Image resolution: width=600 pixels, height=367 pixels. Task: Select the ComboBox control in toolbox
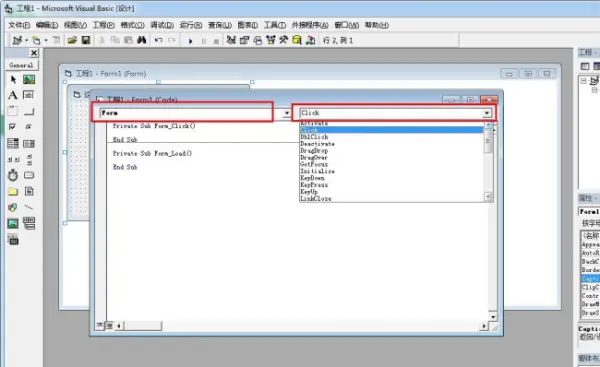[13, 143]
